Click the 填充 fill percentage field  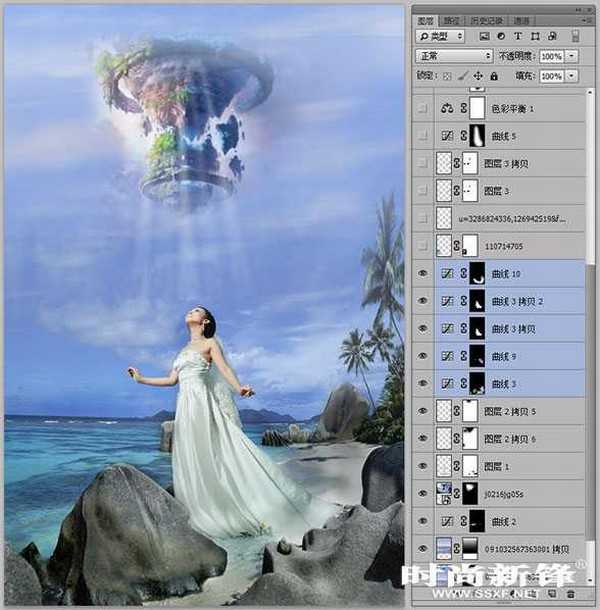coord(551,76)
